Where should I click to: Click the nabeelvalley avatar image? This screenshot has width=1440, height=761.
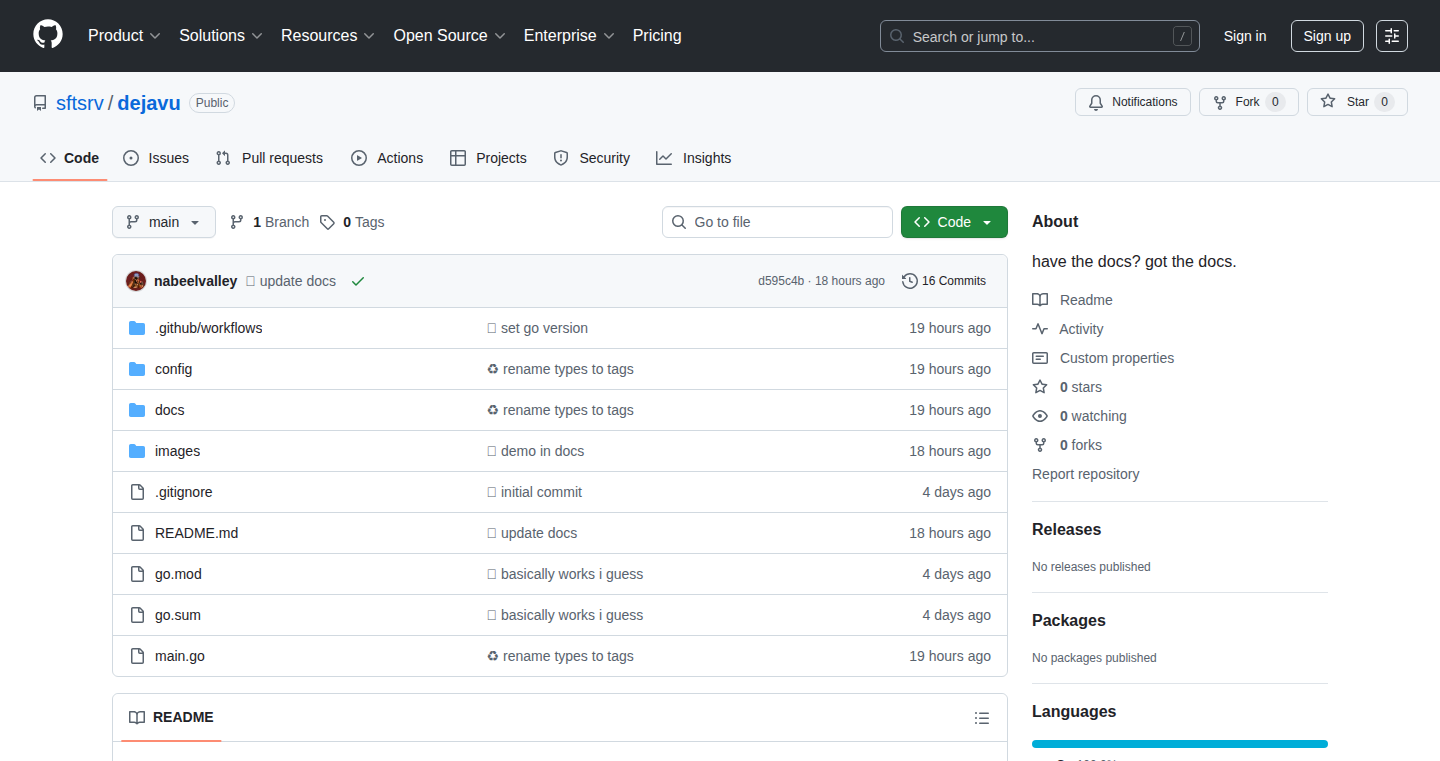click(136, 281)
